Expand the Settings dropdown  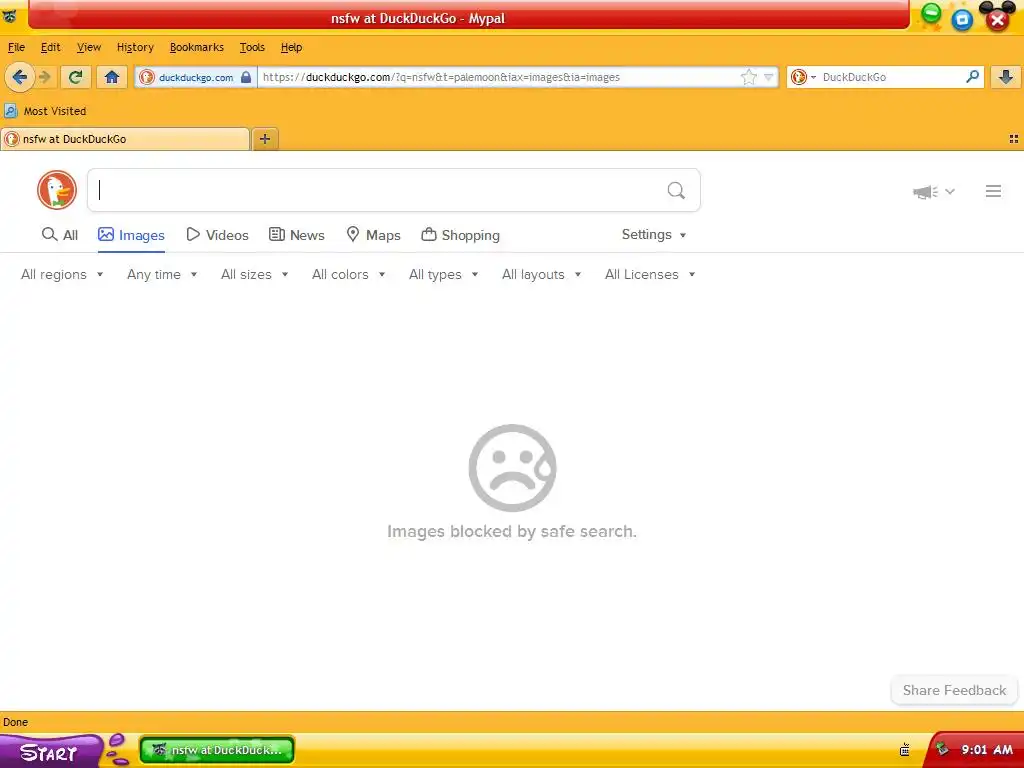(654, 234)
